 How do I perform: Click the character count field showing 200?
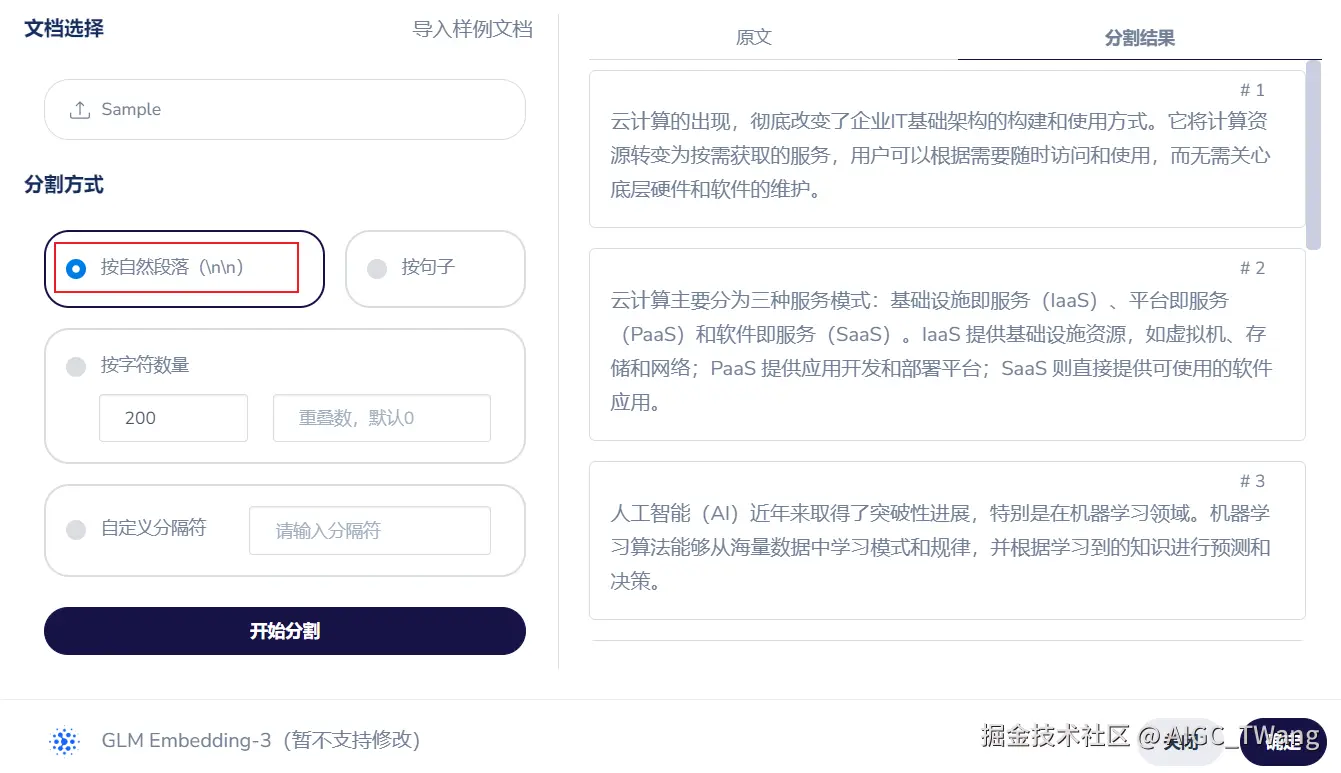[173, 418]
